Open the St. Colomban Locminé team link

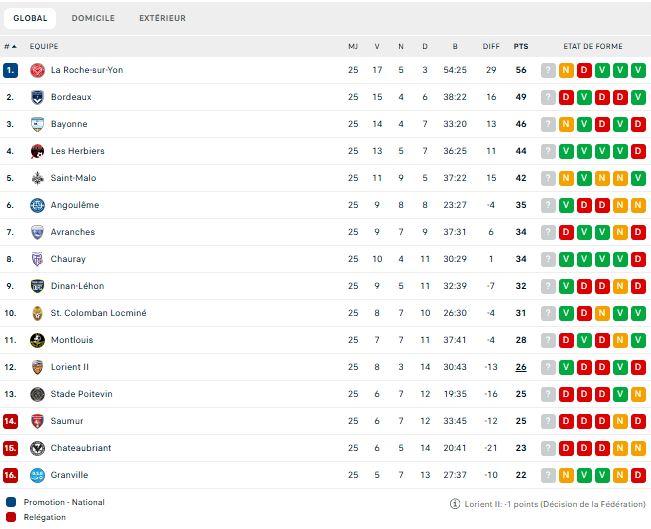pyautogui.click(x=98, y=313)
